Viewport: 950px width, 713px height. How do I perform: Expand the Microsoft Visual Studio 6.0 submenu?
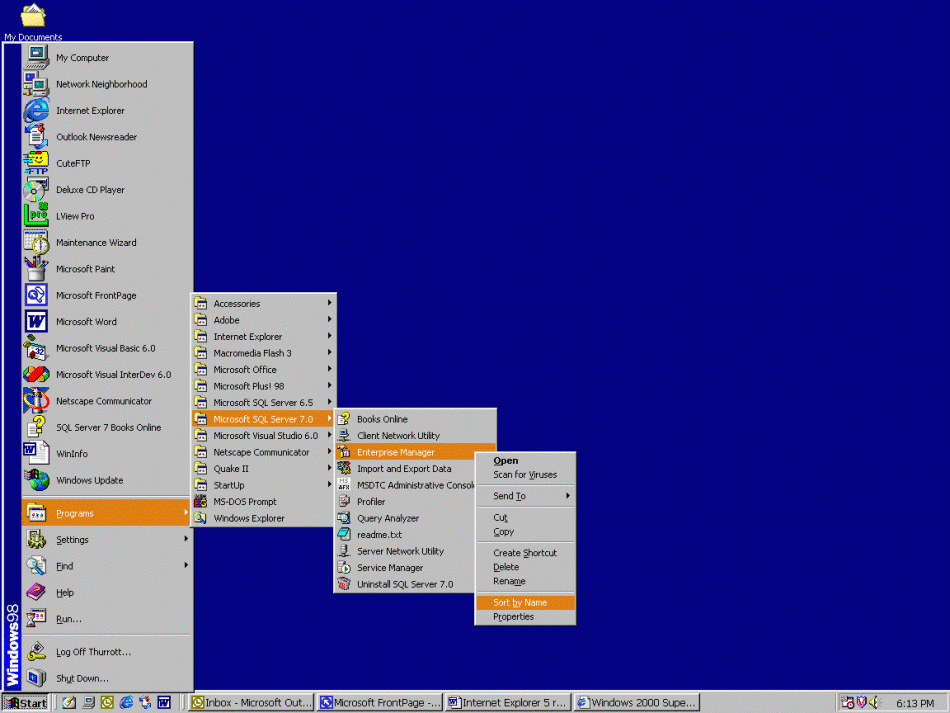pos(265,436)
